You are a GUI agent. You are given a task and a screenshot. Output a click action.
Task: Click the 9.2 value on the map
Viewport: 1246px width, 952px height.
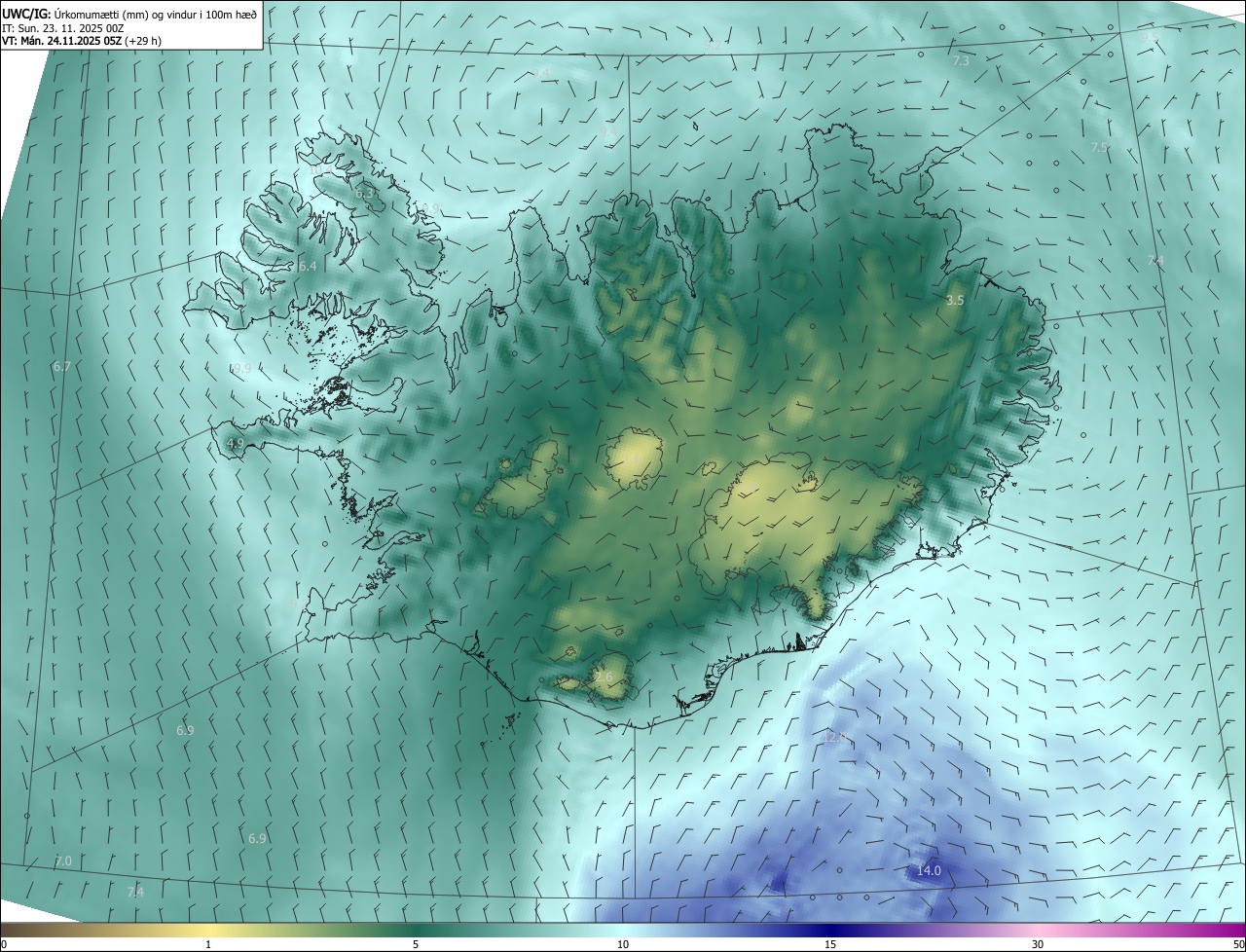click(713, 45)
